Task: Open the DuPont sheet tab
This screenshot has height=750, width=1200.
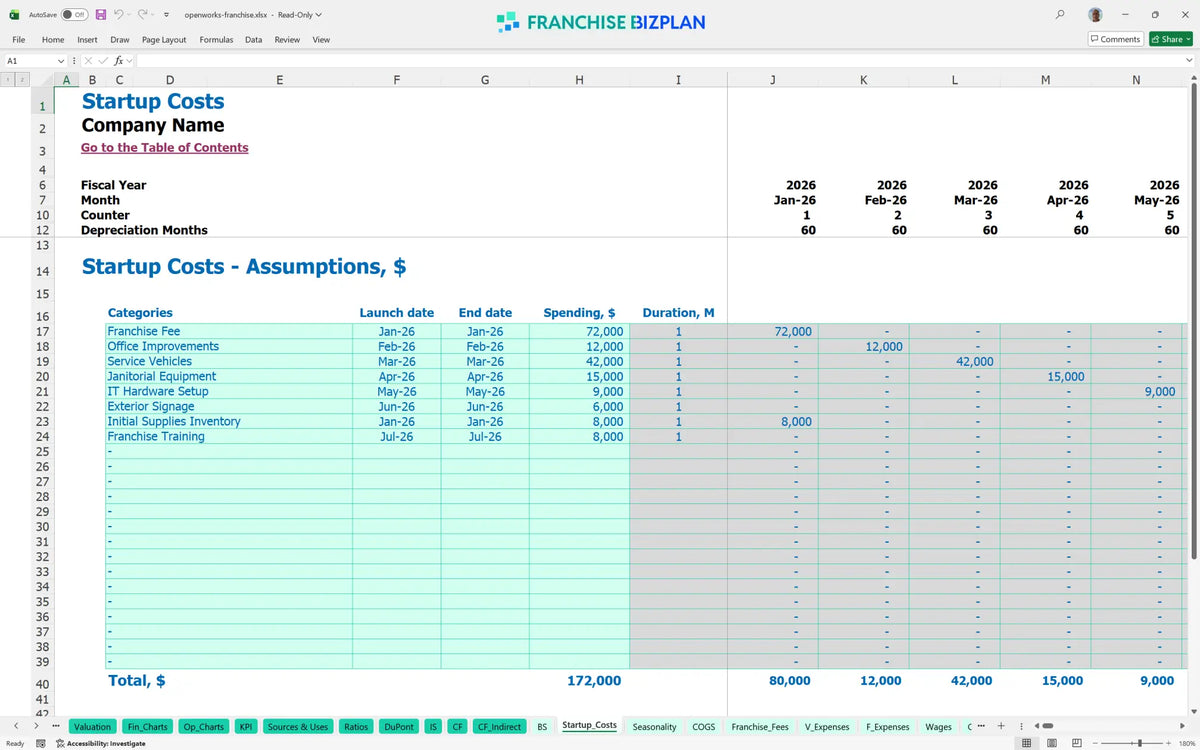Action: (x=400, y=727)
